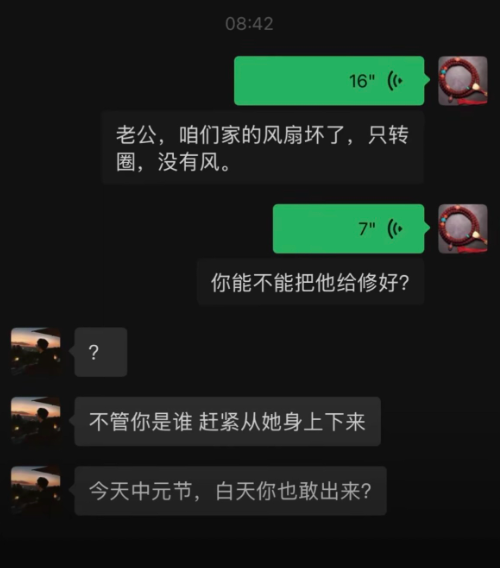
Task: Tap sound wave icon on 7" message
Action: point(395,229)
